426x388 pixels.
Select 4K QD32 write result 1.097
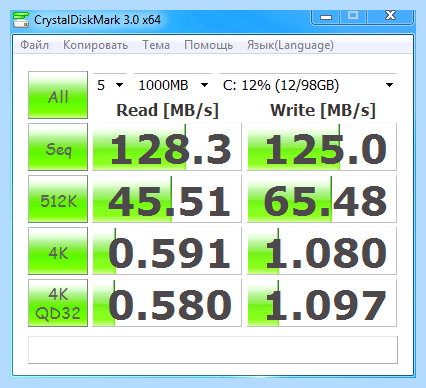pos(322,303)
